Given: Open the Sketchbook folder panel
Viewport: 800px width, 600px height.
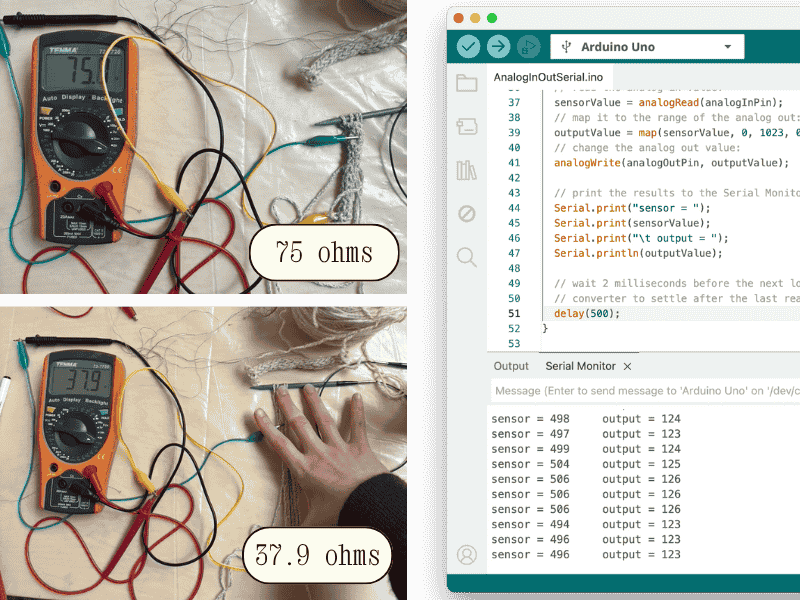Looking at the screenshot, I should [467, 84].
